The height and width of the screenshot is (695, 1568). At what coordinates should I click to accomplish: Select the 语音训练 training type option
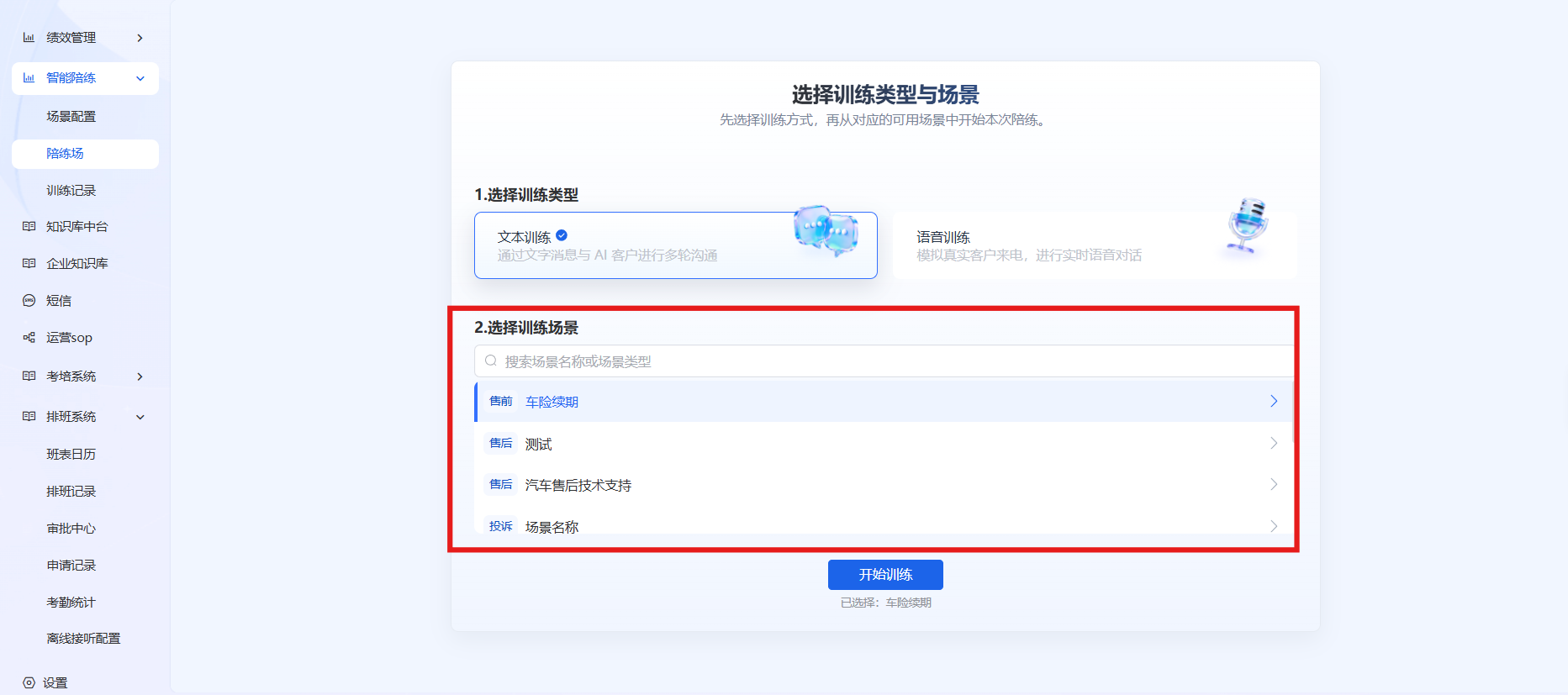1095,245
